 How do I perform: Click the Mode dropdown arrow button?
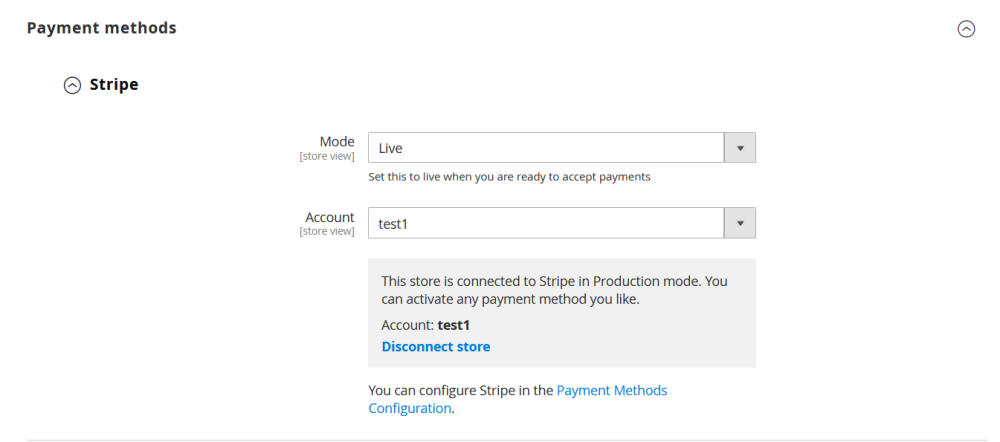coord(740,148)
